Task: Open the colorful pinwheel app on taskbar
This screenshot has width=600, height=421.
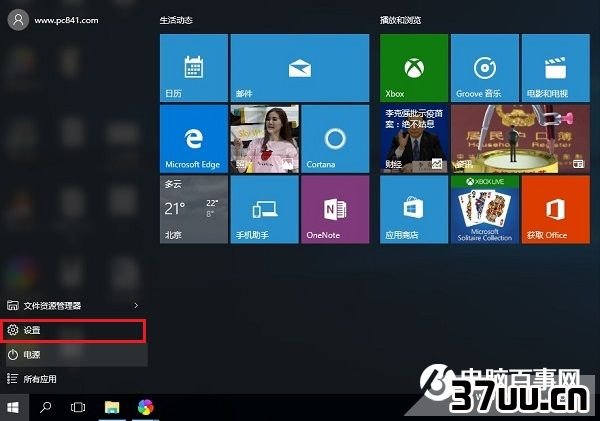Action: click(146, 408)
